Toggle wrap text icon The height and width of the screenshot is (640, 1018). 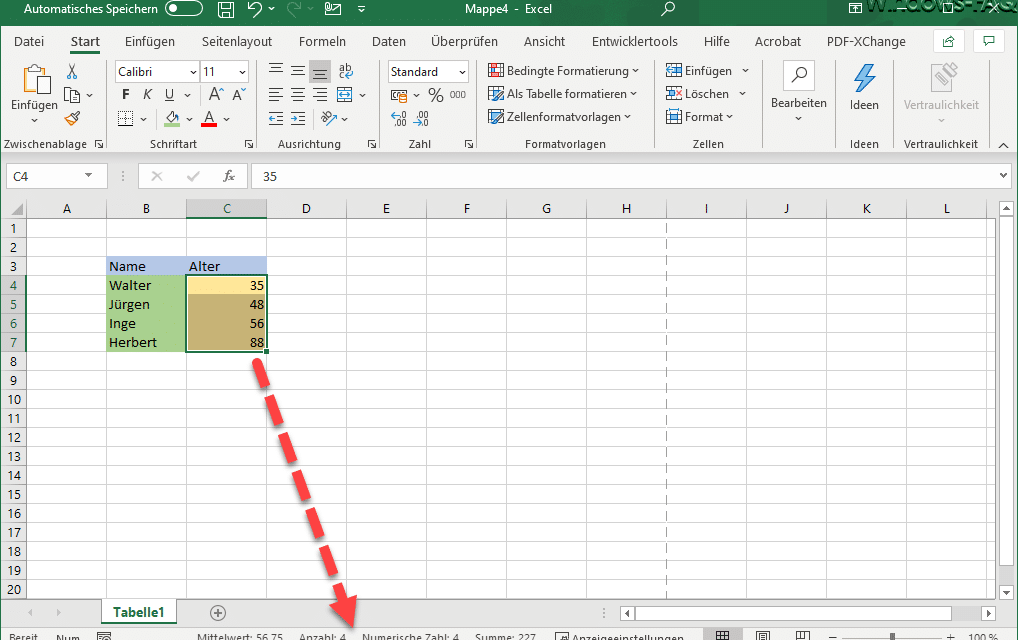click(x=345, y=71)
